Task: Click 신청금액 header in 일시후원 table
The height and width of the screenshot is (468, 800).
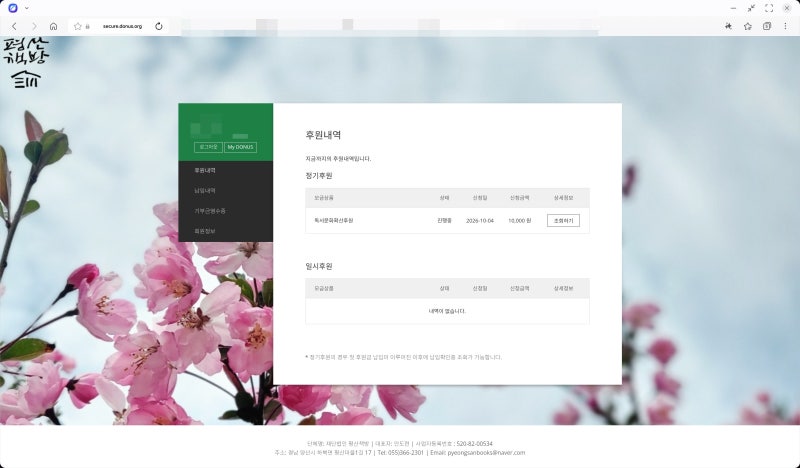Action: pyautogui.click(x=519, y=288)
